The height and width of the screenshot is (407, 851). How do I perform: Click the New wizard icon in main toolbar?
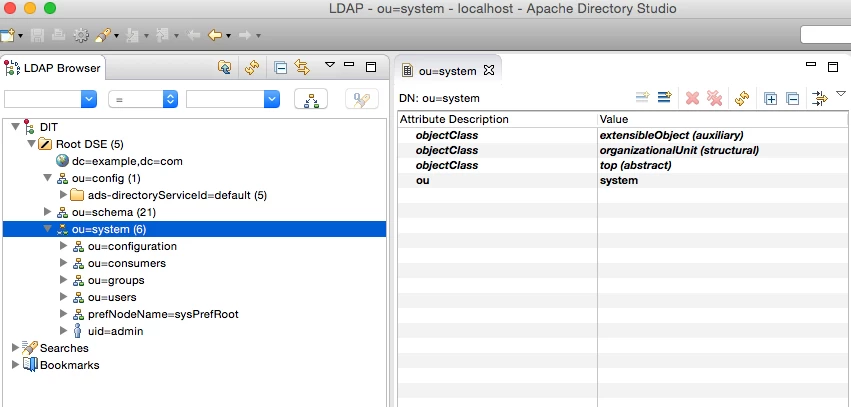click(7, 35)
